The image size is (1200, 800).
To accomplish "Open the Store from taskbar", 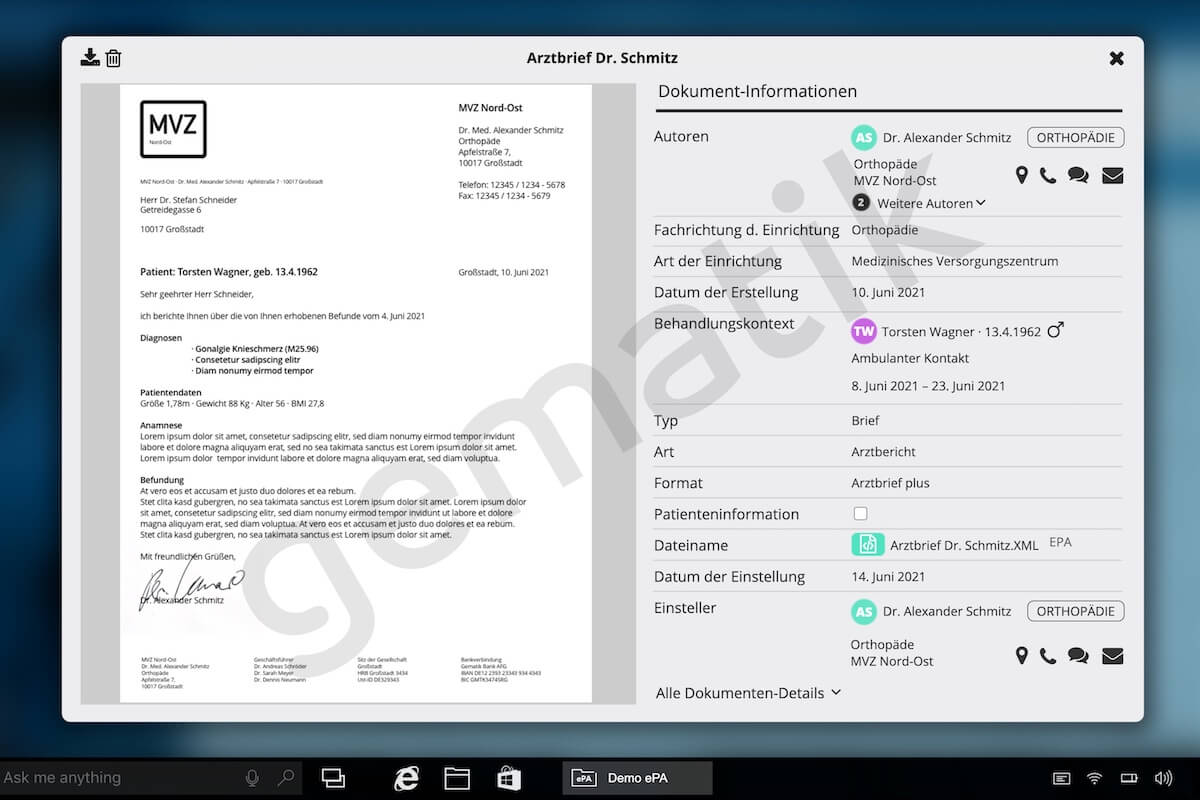I will [x=509, y=778].
